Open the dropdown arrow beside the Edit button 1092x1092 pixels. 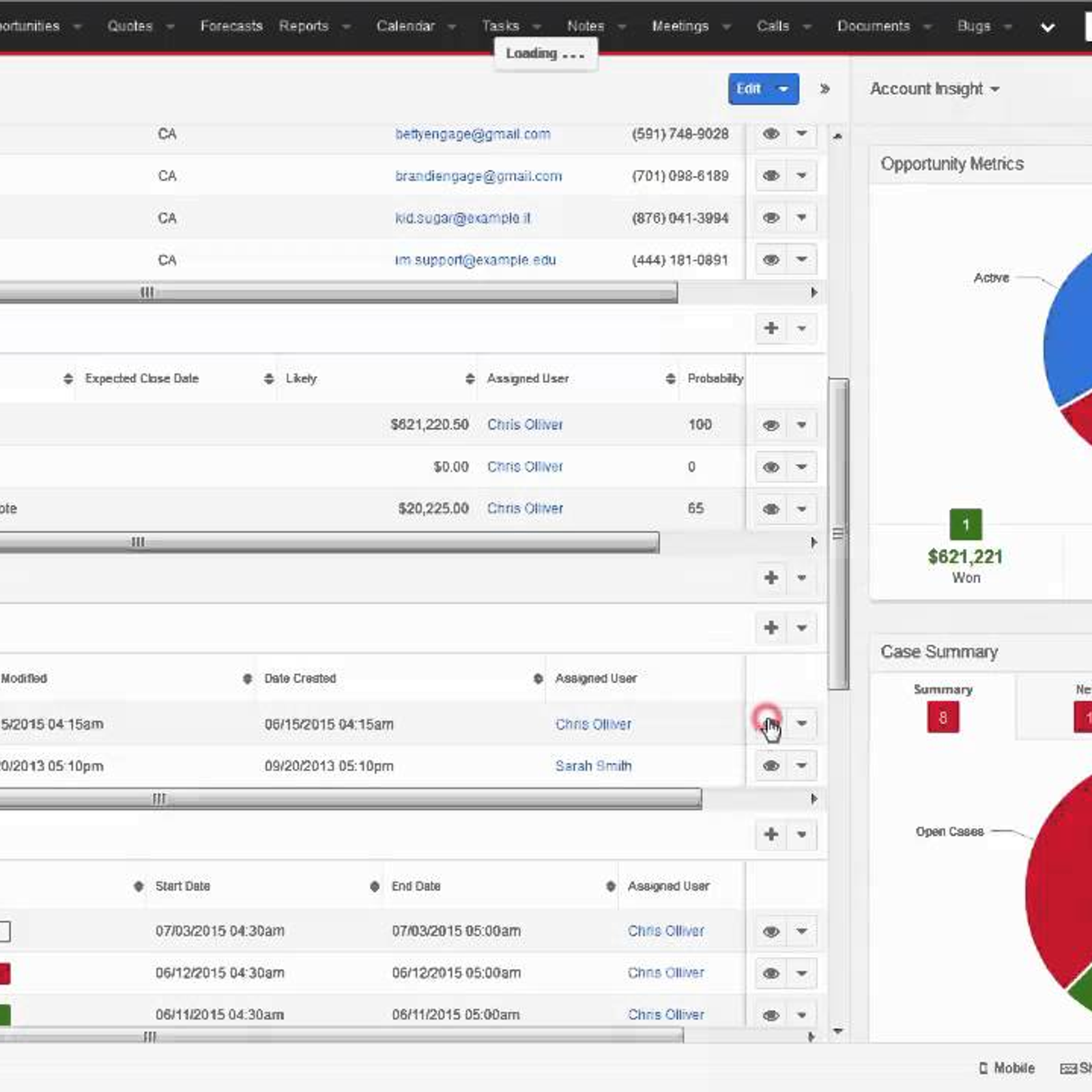point(784,89)
